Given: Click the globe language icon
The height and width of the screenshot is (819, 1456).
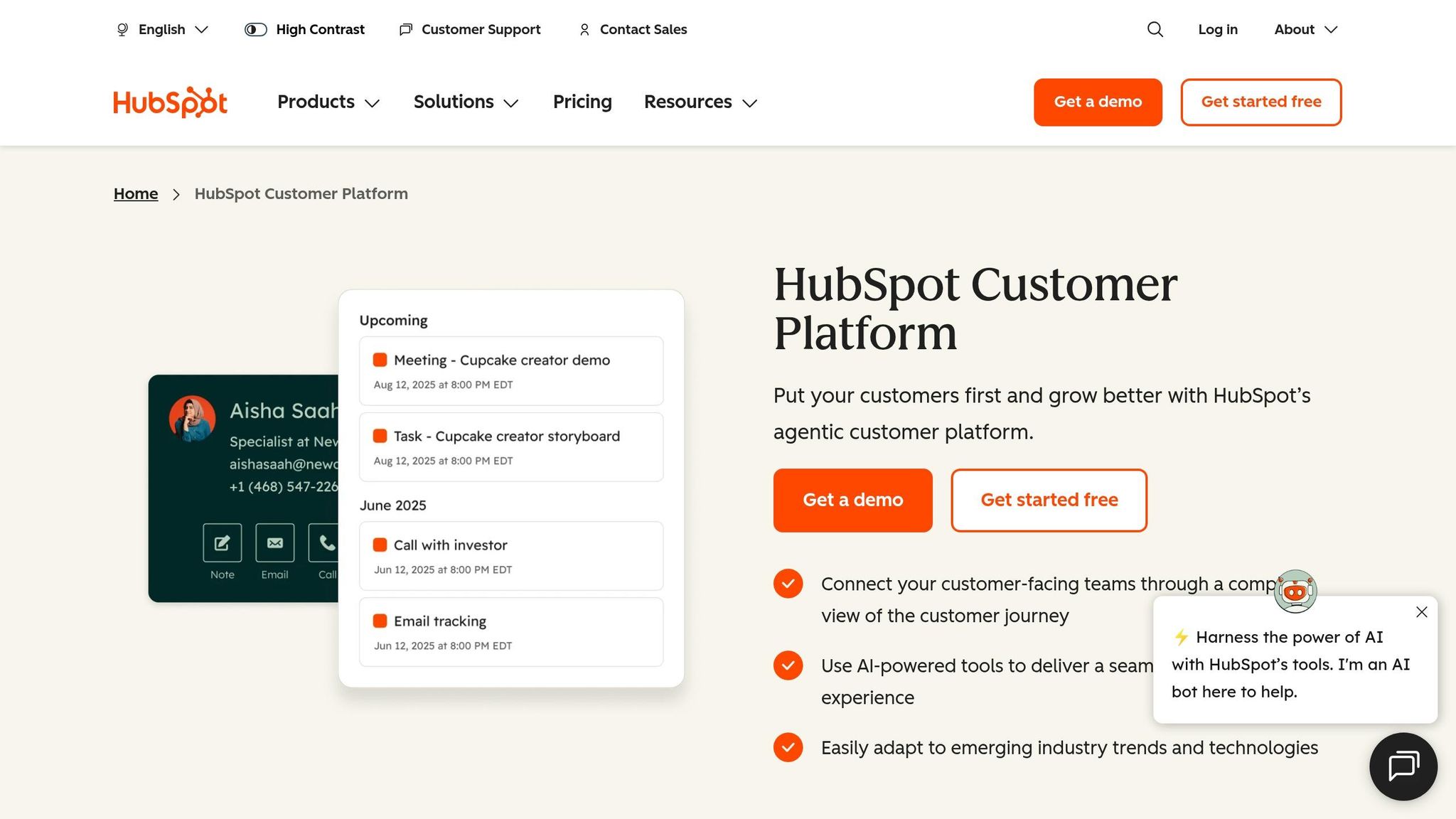Looking at the screenshot, I should click(x=122, y=29).
